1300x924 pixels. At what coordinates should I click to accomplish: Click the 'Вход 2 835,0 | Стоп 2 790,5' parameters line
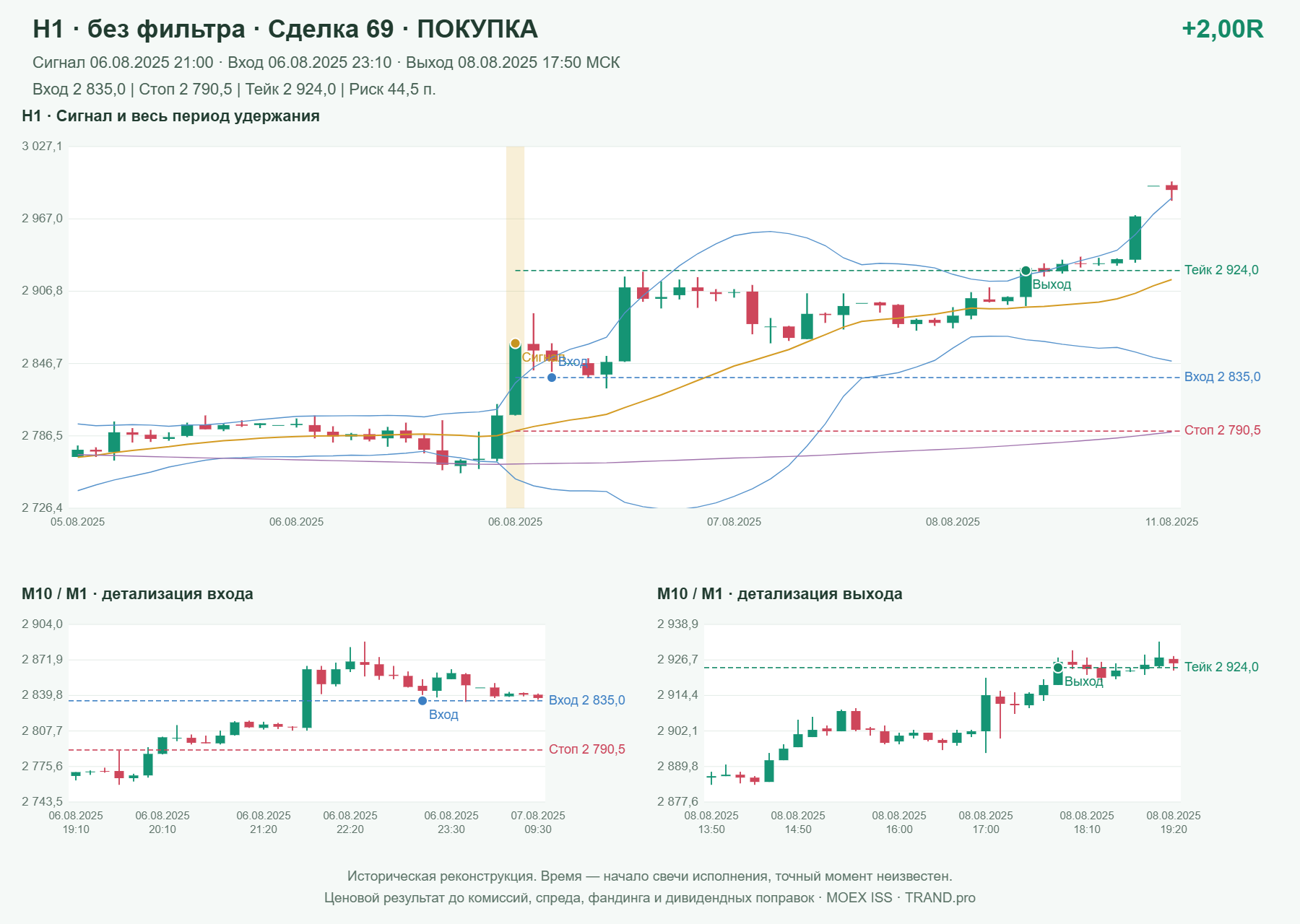[x=234, y=90]
